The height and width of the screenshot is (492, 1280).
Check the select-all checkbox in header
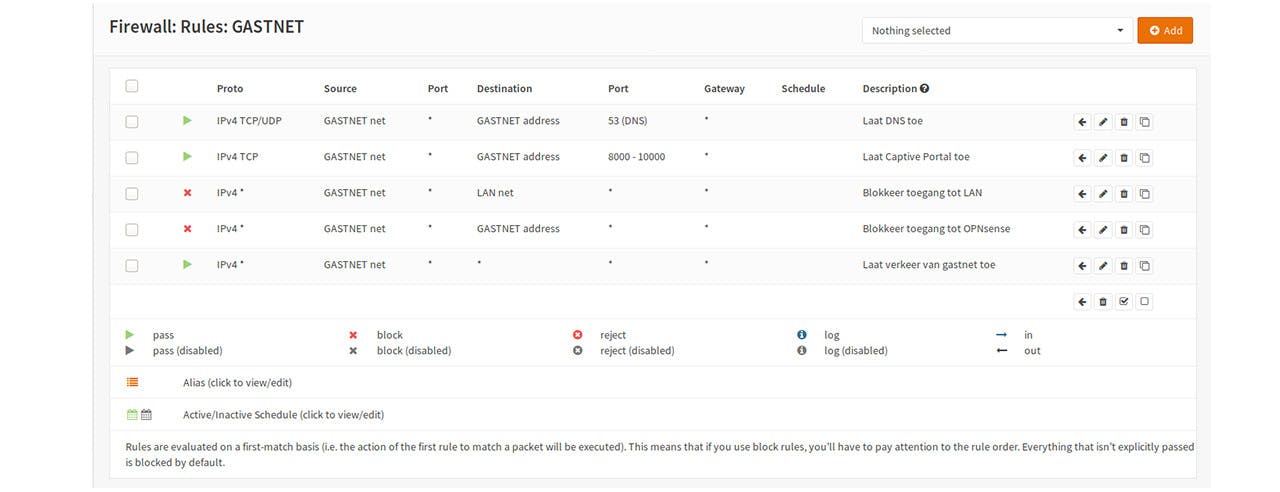(132, 86)
